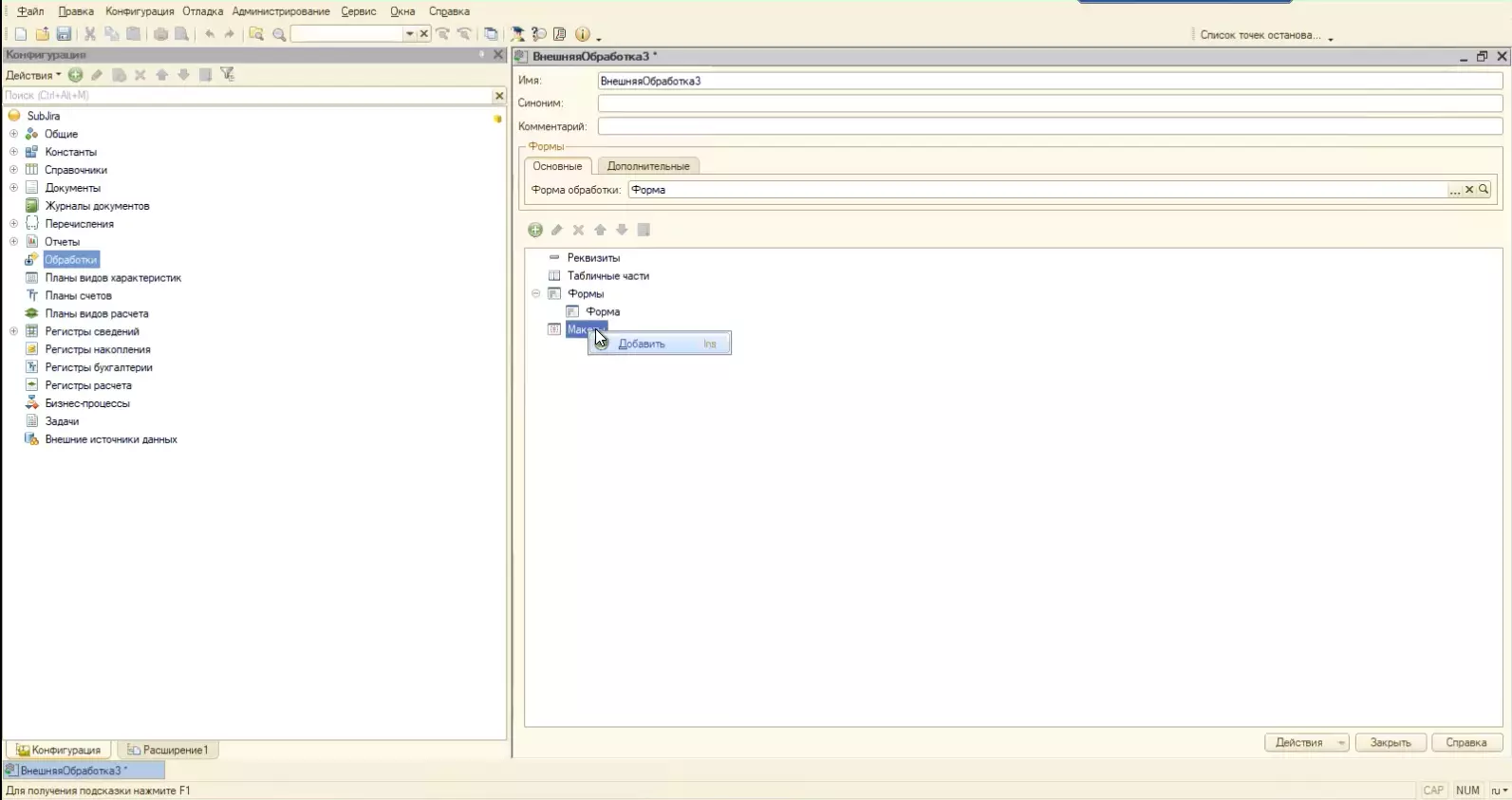Switch to the Дополнительные tab

648,166
